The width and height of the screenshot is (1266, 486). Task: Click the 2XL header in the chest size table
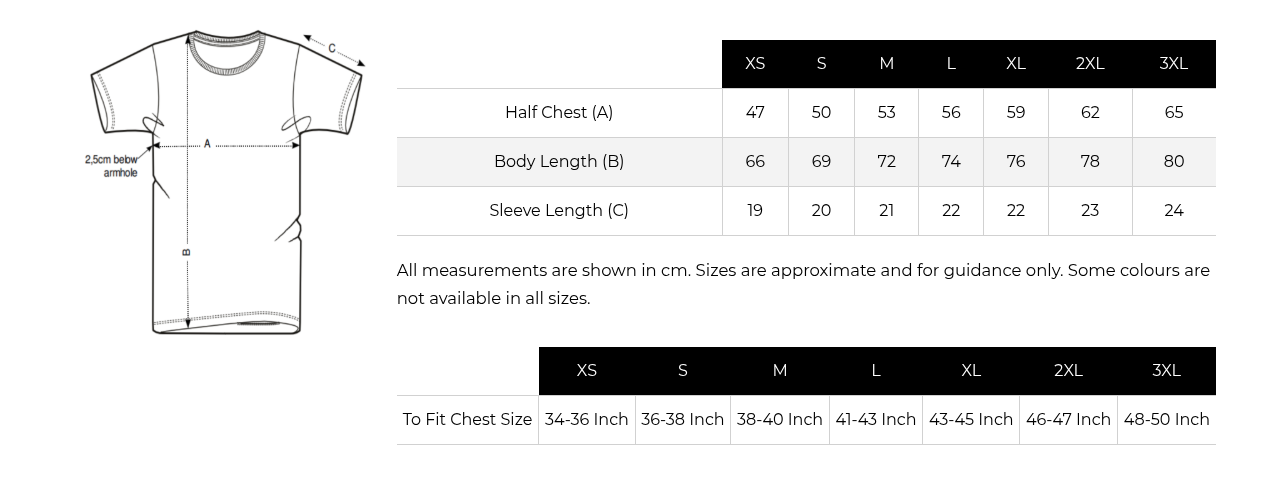pyautogui.click(x=1068, y=370)
